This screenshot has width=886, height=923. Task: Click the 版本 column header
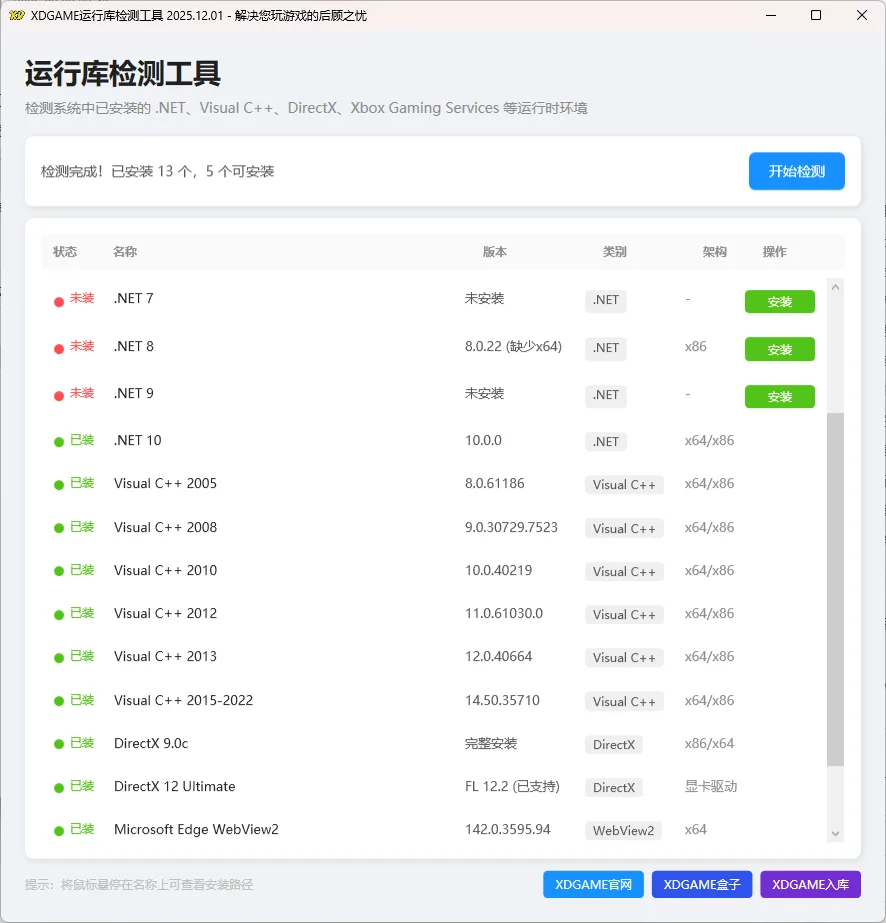click(494, 252)
